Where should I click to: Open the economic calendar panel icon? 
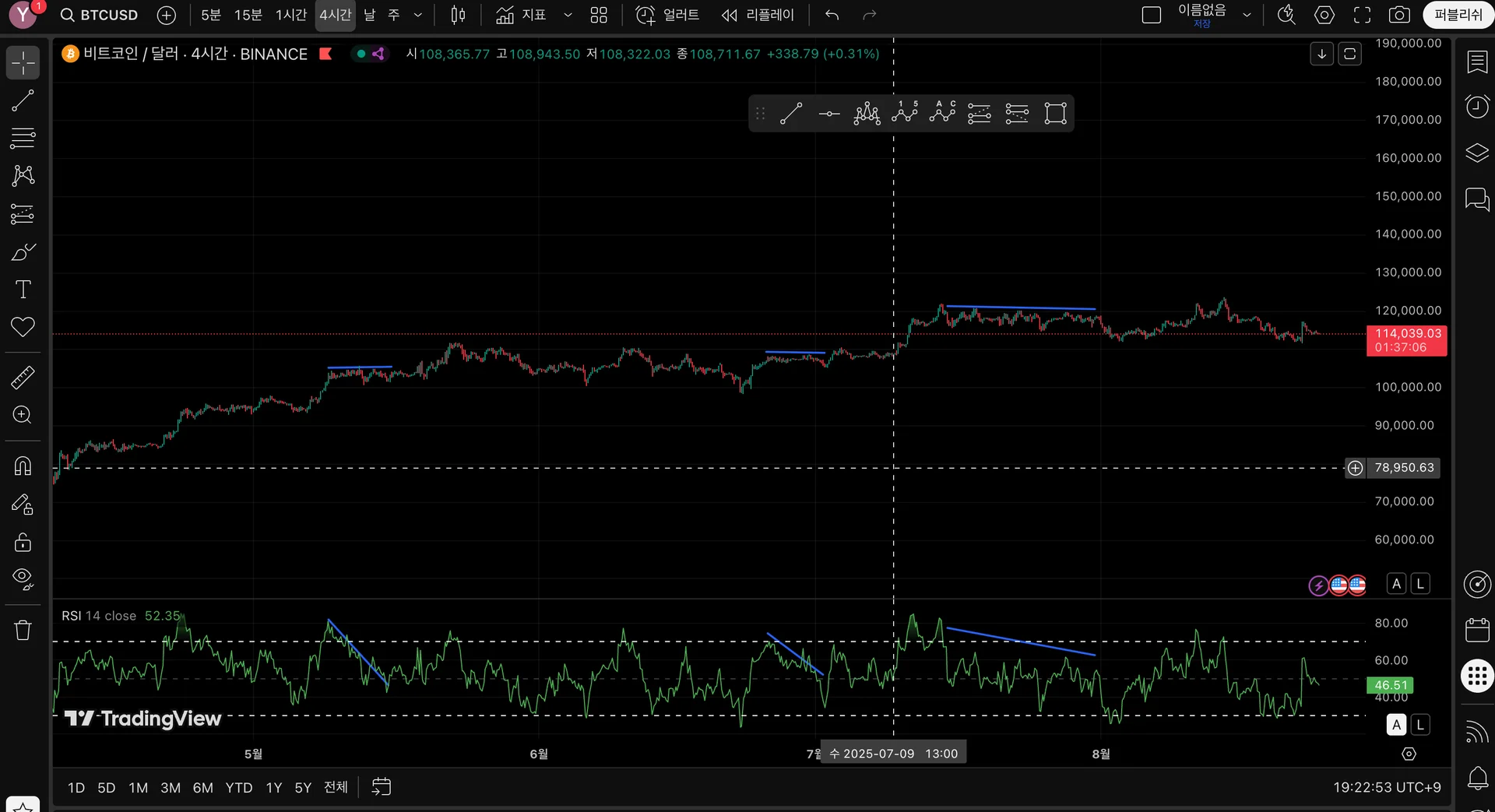[x=1476, y=630]
